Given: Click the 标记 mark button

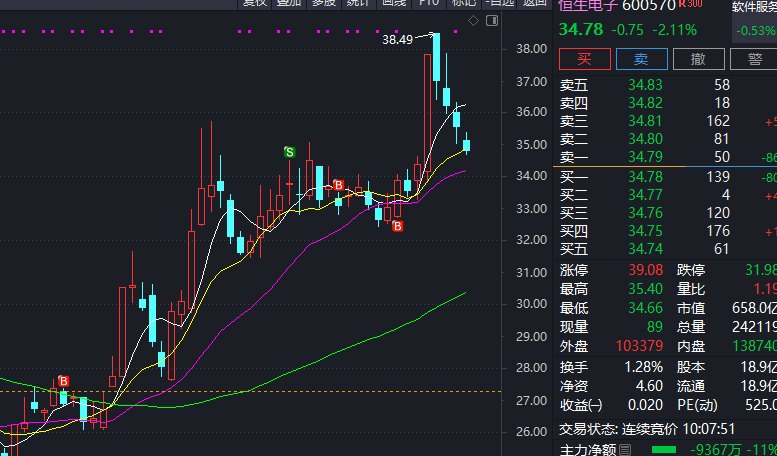Looking at the screenshot, I should (x=464, y=2).
